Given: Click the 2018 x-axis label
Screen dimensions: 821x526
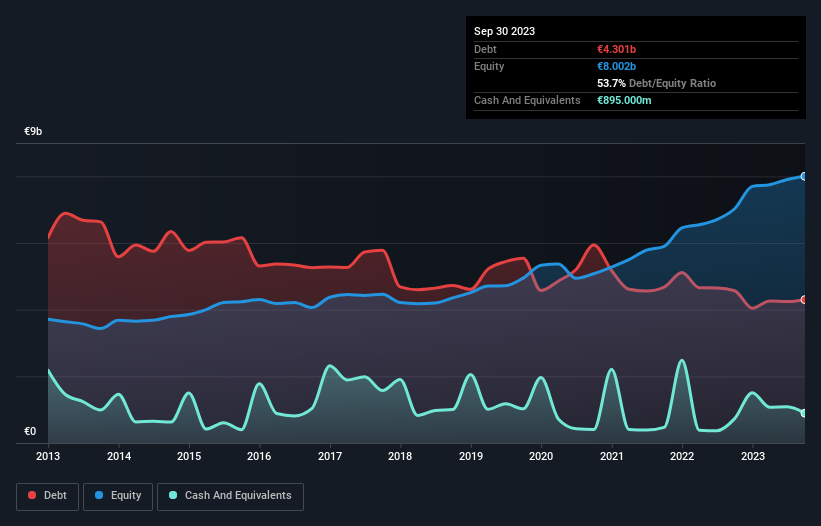Looking at the screenshot, I should point(400,456).
